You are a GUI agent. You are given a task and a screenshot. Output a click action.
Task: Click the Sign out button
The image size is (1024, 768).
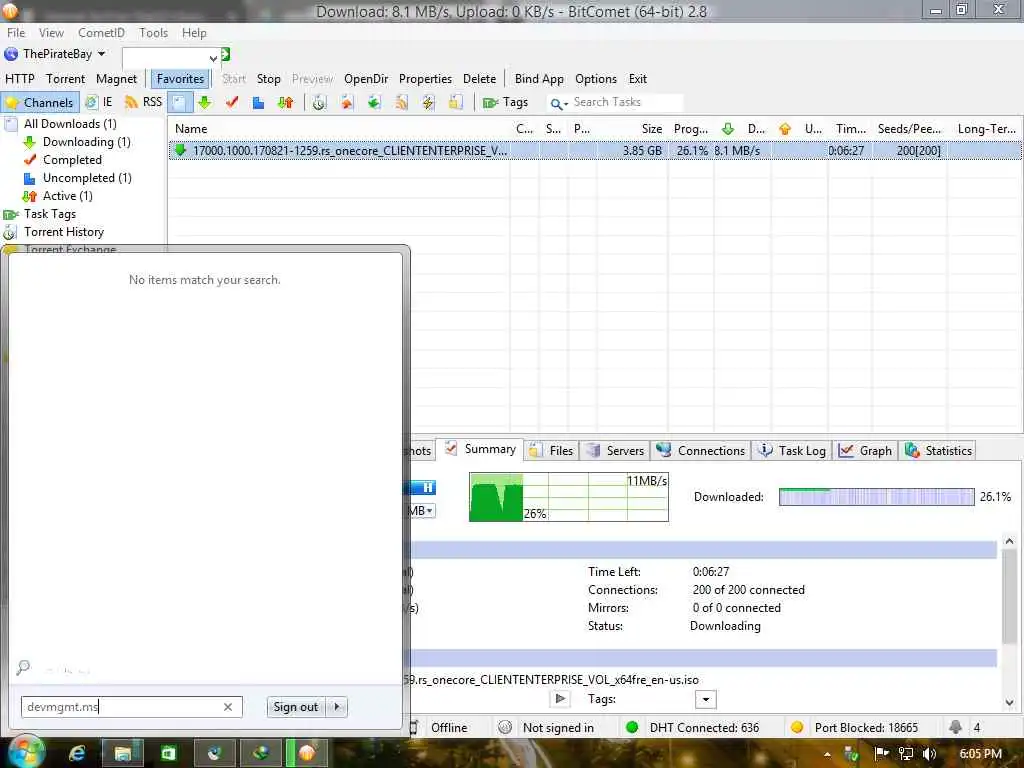pos(295,707)
